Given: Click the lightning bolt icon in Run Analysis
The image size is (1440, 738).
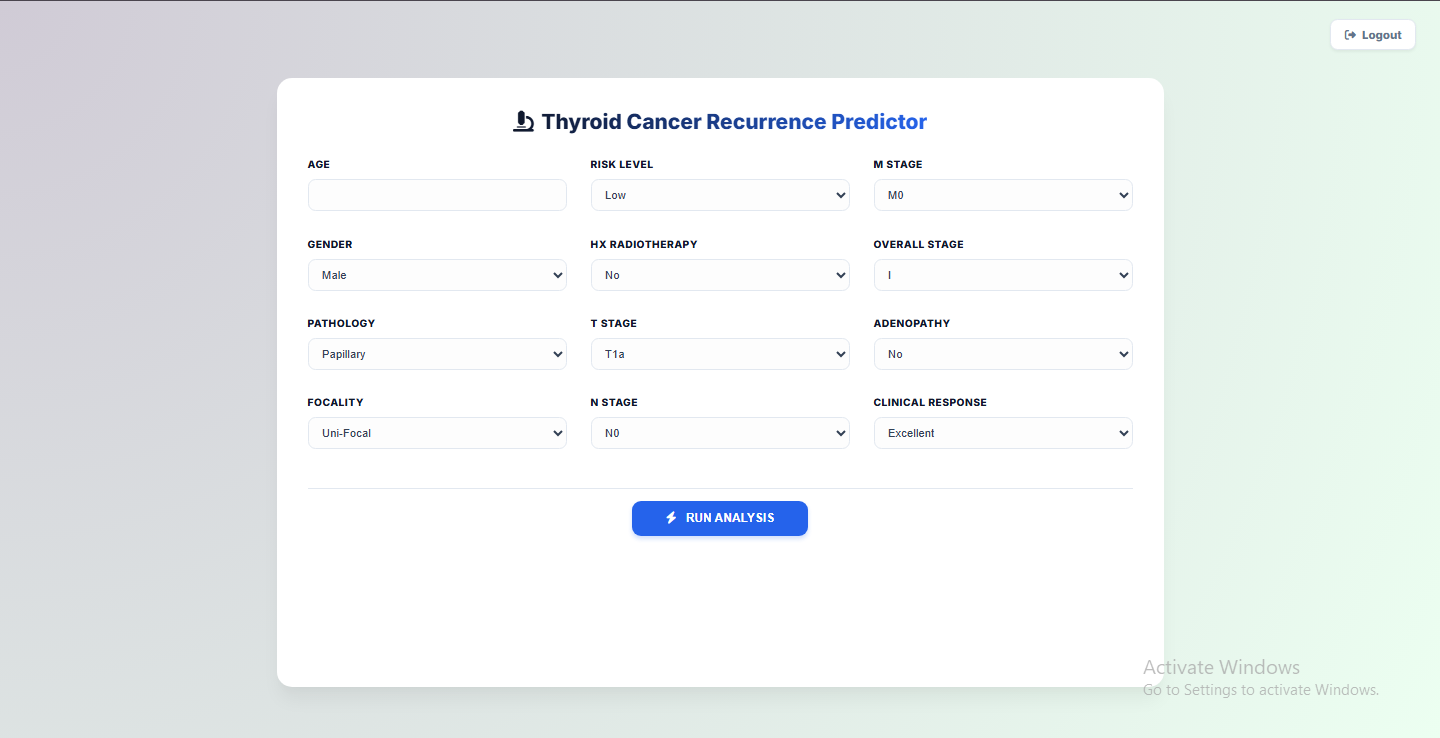Looking at the screenshot, I should 671,518.
